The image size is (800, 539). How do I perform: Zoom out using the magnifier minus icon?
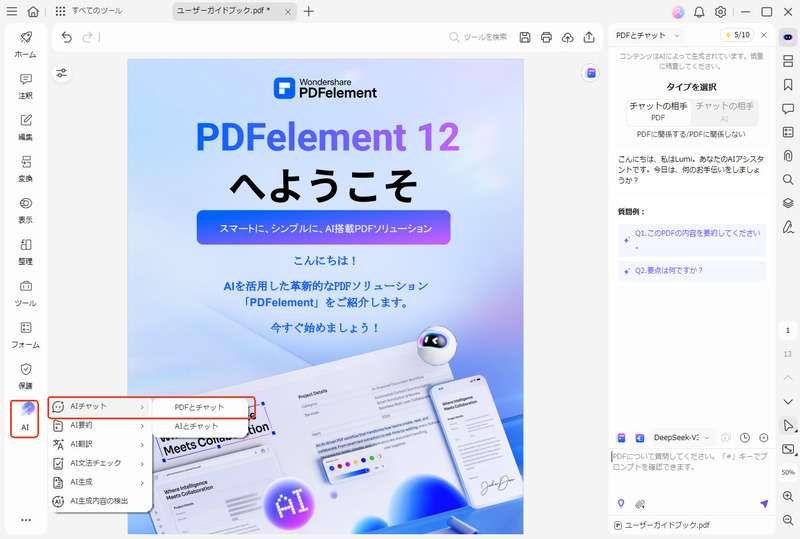(x=788, y=520)
